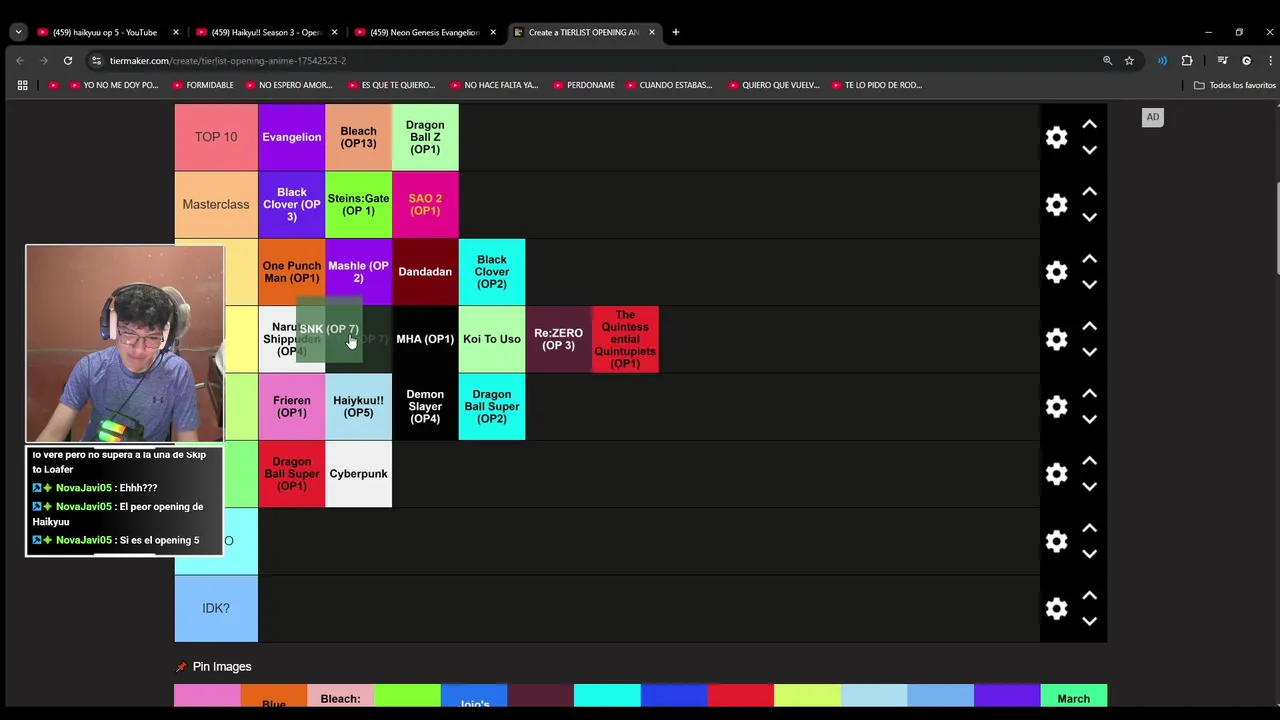Move TOP 10 row down
1280x720 pixels.
pyautogui.click(x=1089, y=150)
